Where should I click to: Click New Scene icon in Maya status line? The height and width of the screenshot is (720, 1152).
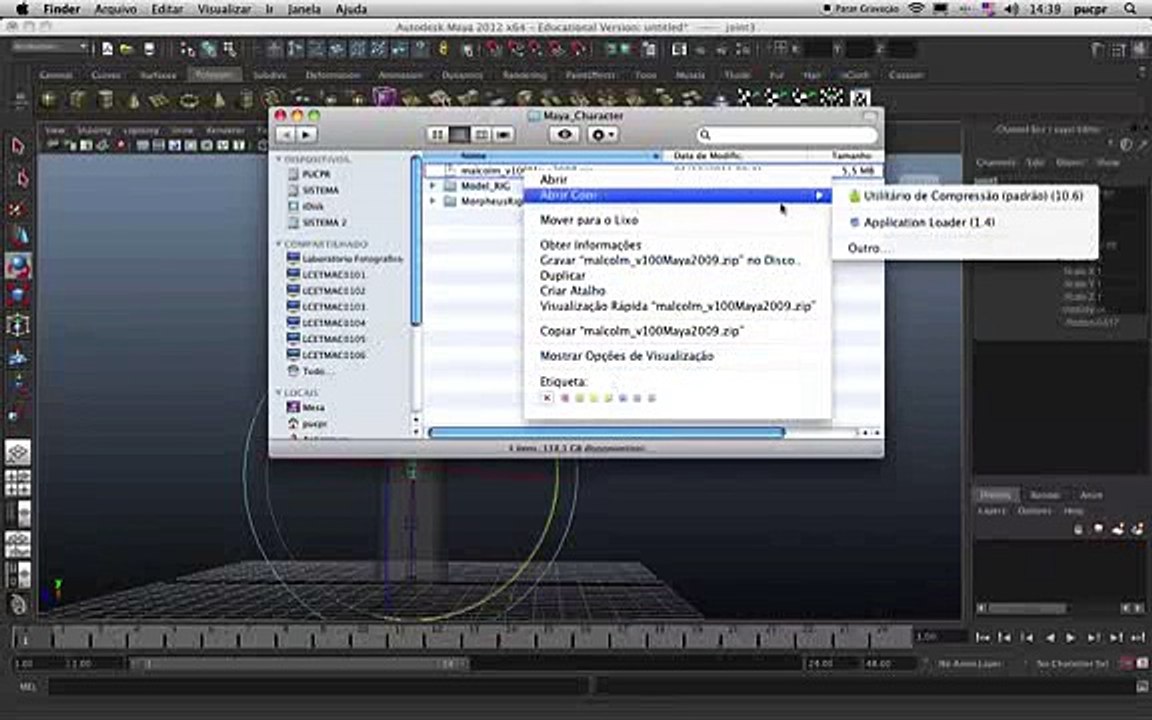click(107, 49)
